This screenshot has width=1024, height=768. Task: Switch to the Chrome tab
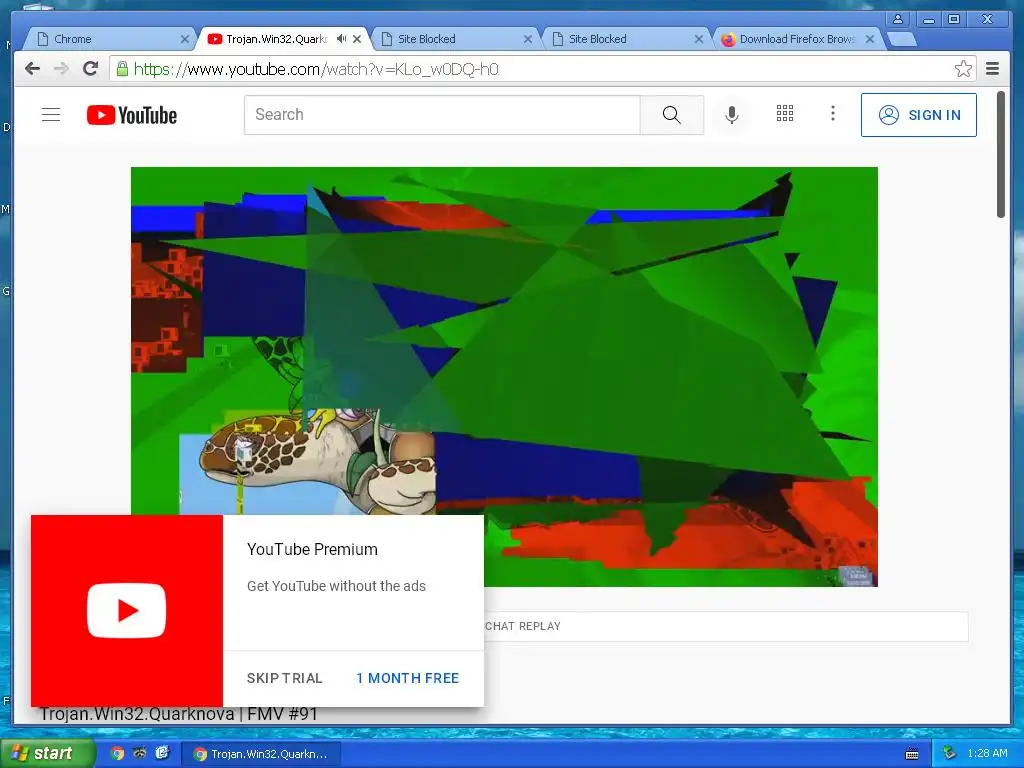coord(108,39)
